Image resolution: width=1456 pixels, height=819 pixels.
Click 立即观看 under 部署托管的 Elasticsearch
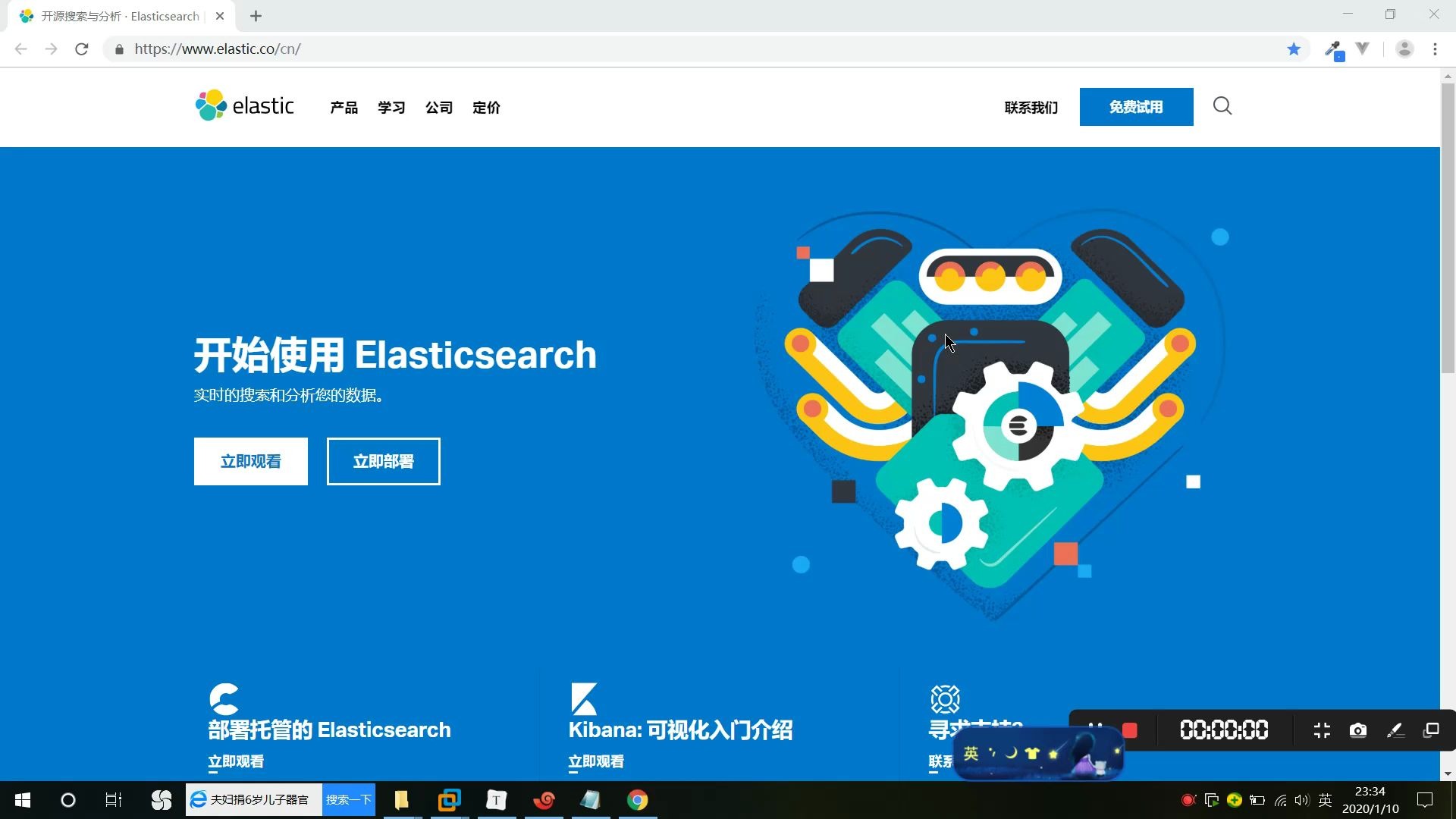point(236,761)
